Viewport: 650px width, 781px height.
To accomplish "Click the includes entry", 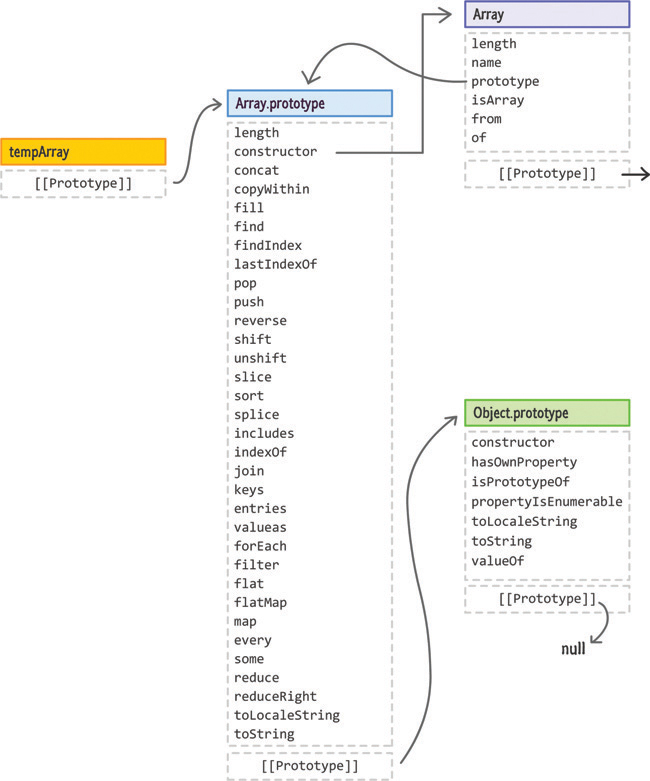I will pos(264,433).
